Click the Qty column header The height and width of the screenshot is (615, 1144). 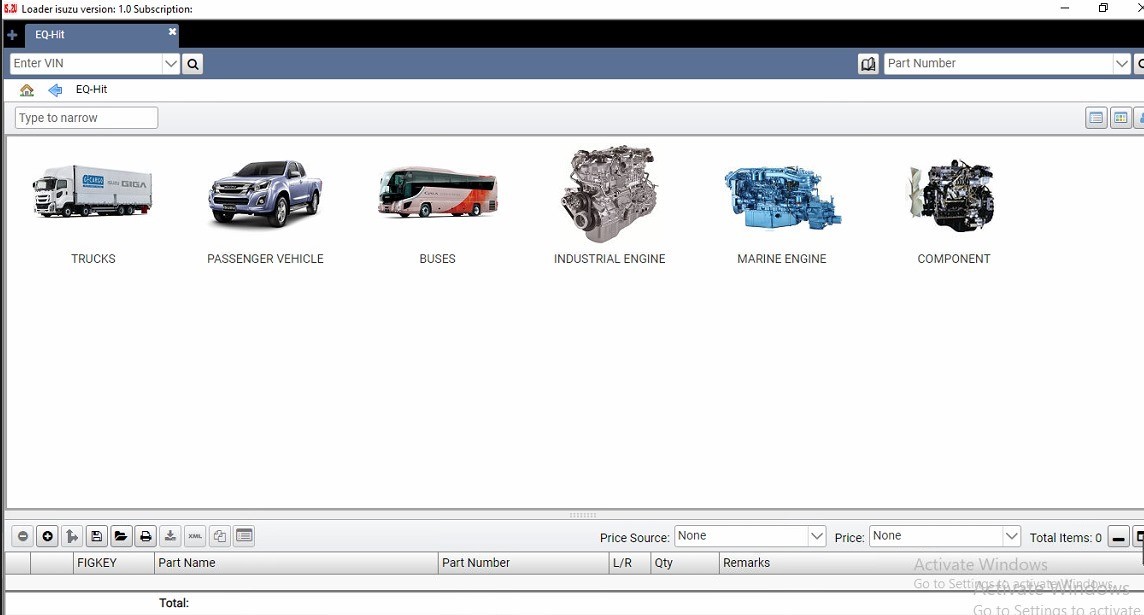(685, 563)
